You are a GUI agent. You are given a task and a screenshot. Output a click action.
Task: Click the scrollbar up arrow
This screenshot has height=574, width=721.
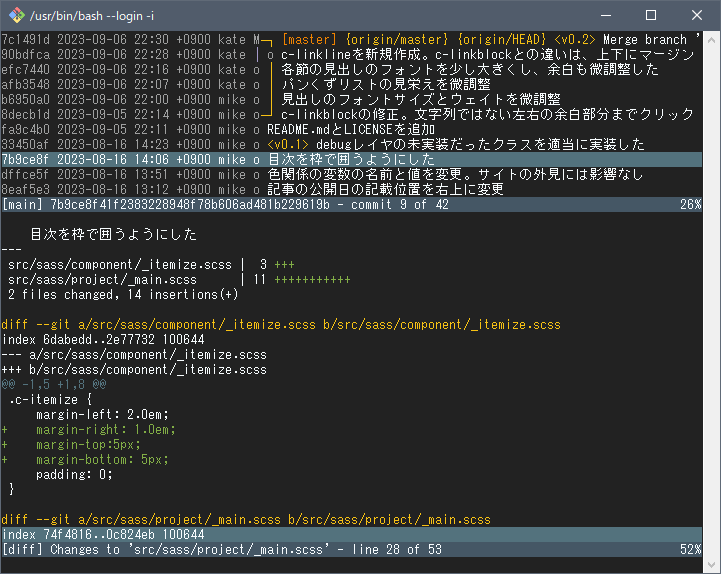pyautogui.click(x=711, y=40)
